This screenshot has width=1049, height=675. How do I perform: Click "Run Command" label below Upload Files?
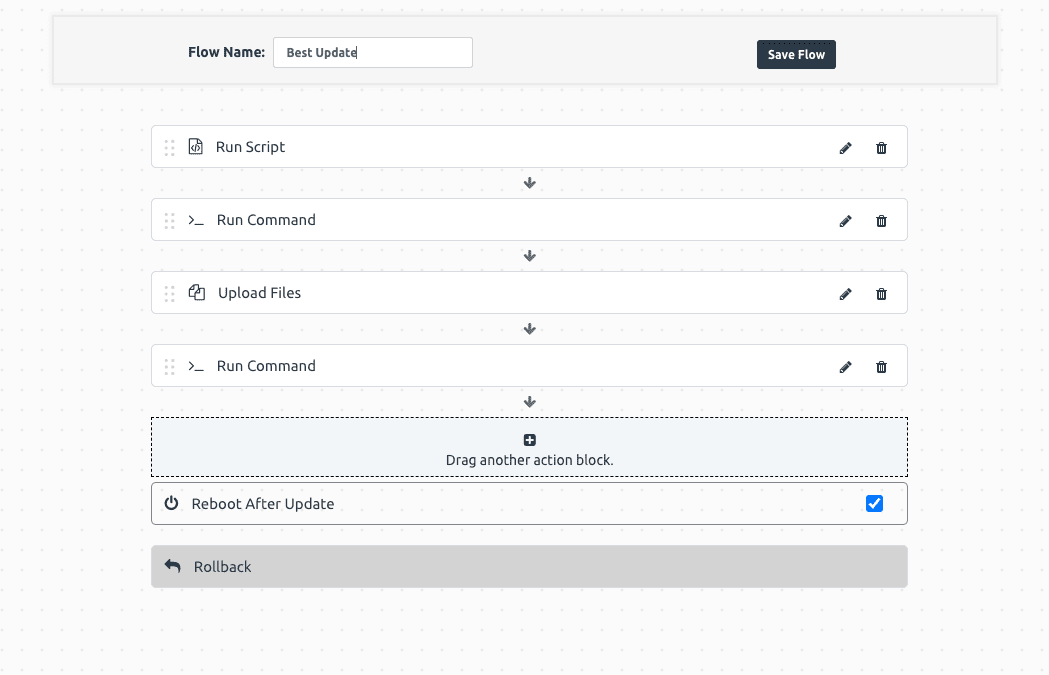tap(266, 366)
